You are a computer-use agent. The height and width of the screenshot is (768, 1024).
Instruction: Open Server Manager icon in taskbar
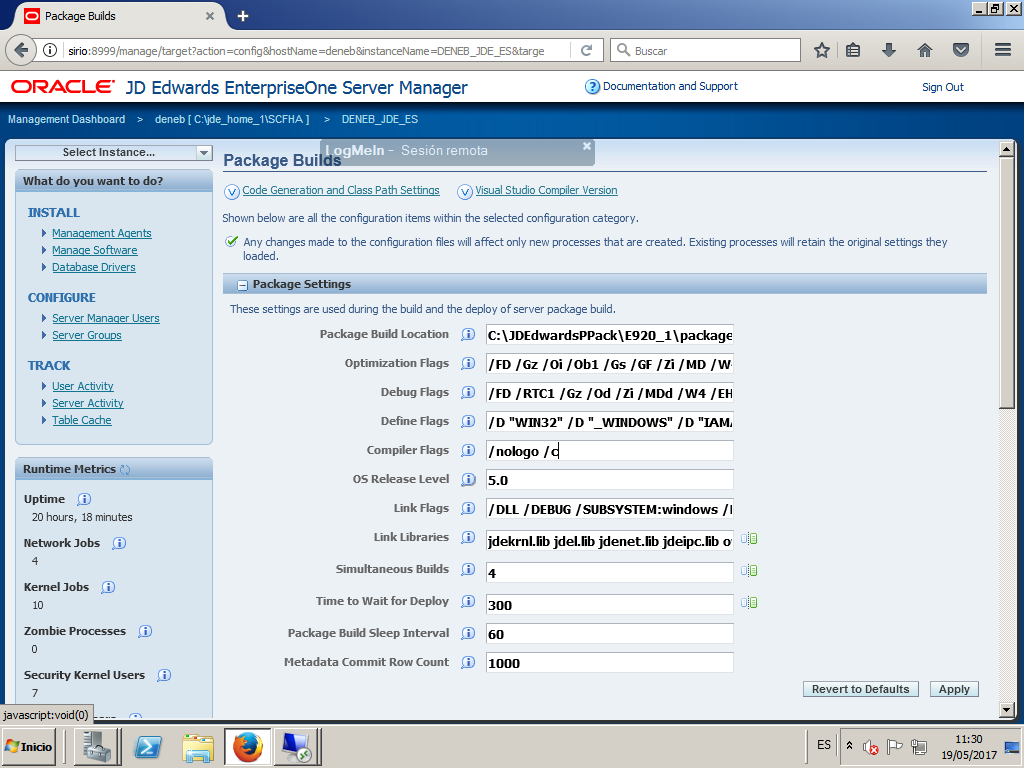tap(97, 747)
